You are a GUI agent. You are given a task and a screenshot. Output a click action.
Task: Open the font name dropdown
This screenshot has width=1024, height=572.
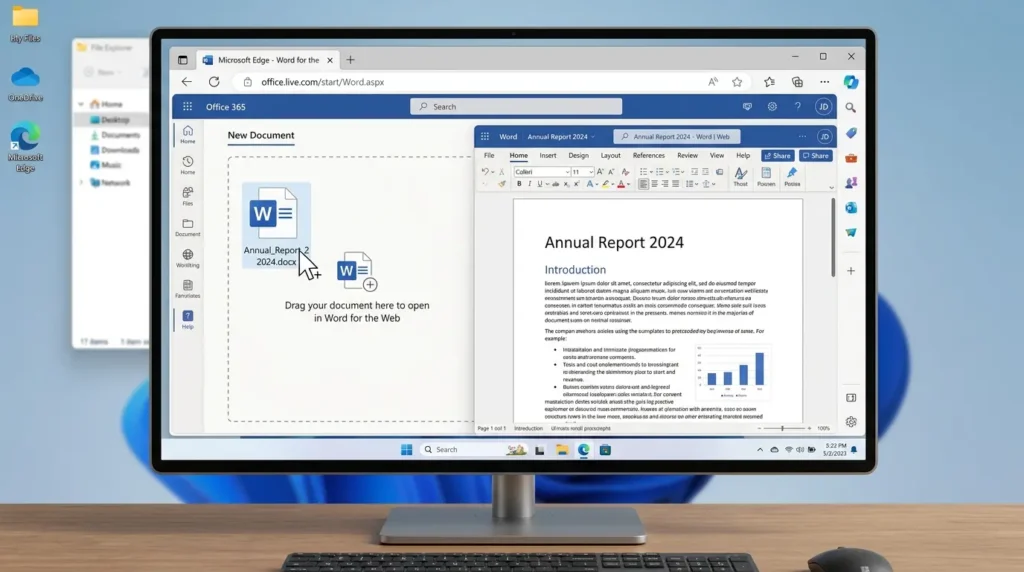click(542, 172)
